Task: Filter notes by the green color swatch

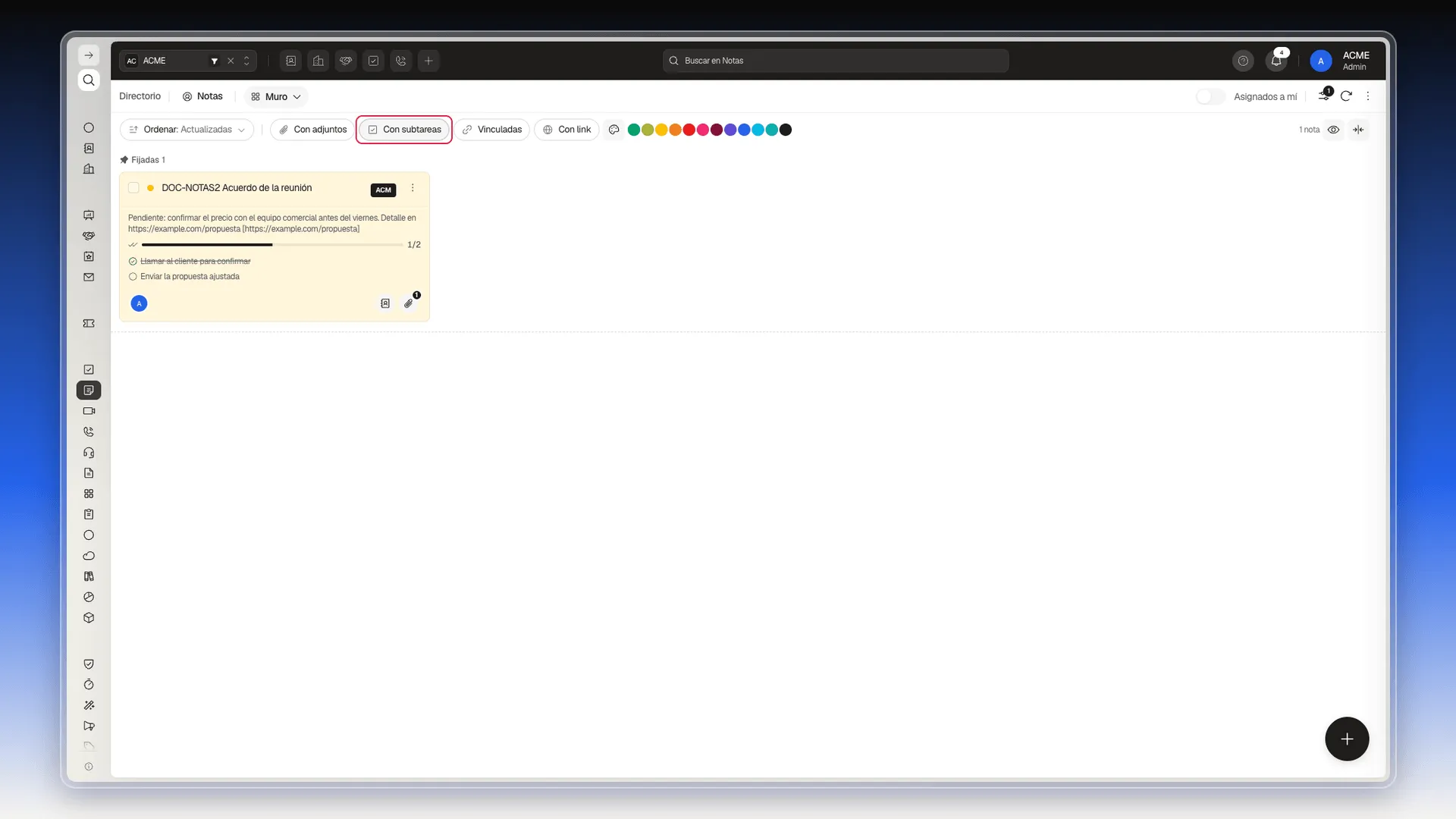Action: [x=634, y=130]
